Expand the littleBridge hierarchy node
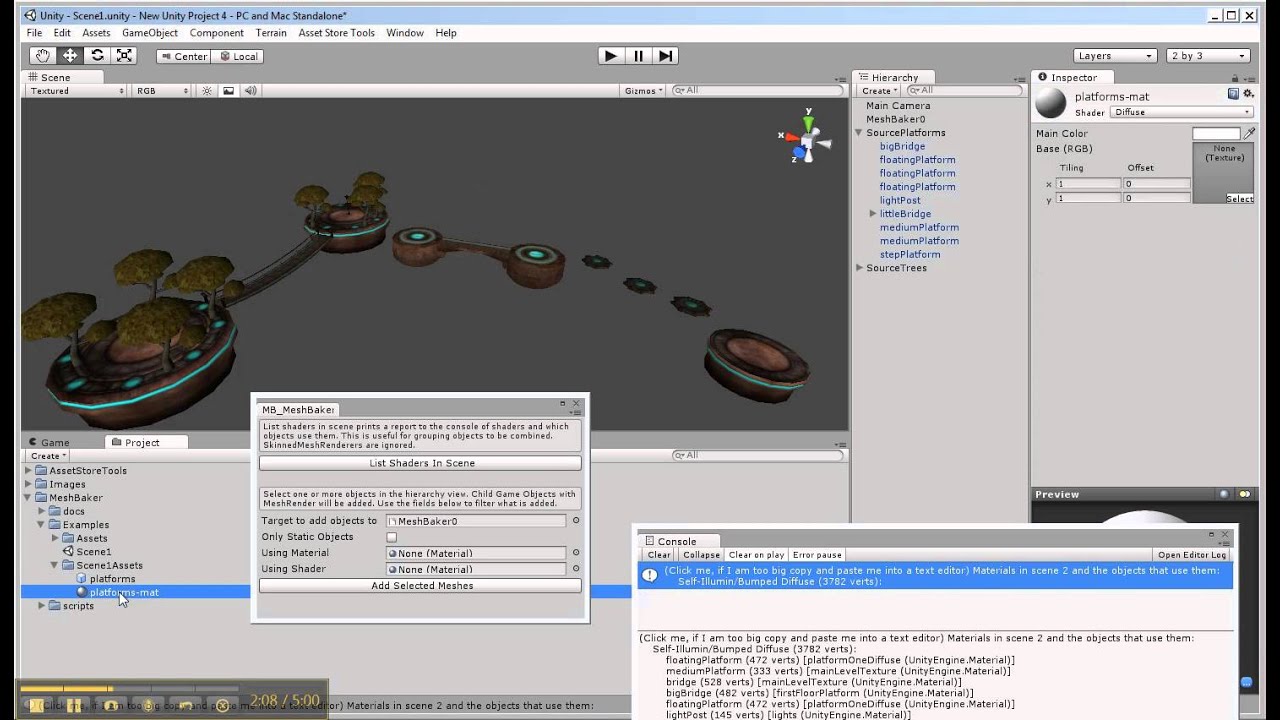Image resolution: width=1280 pixels, height=720 pixels. point(872,214)
